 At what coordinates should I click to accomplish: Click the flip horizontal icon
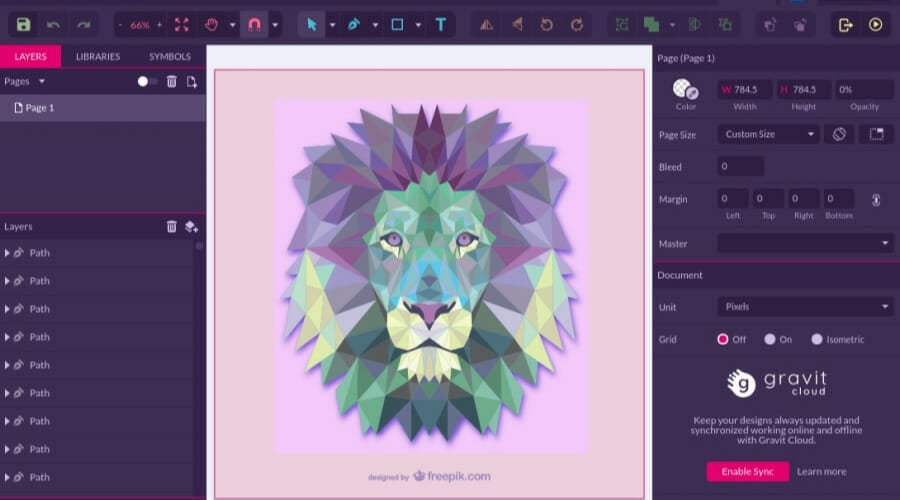[x=486, y=25]
